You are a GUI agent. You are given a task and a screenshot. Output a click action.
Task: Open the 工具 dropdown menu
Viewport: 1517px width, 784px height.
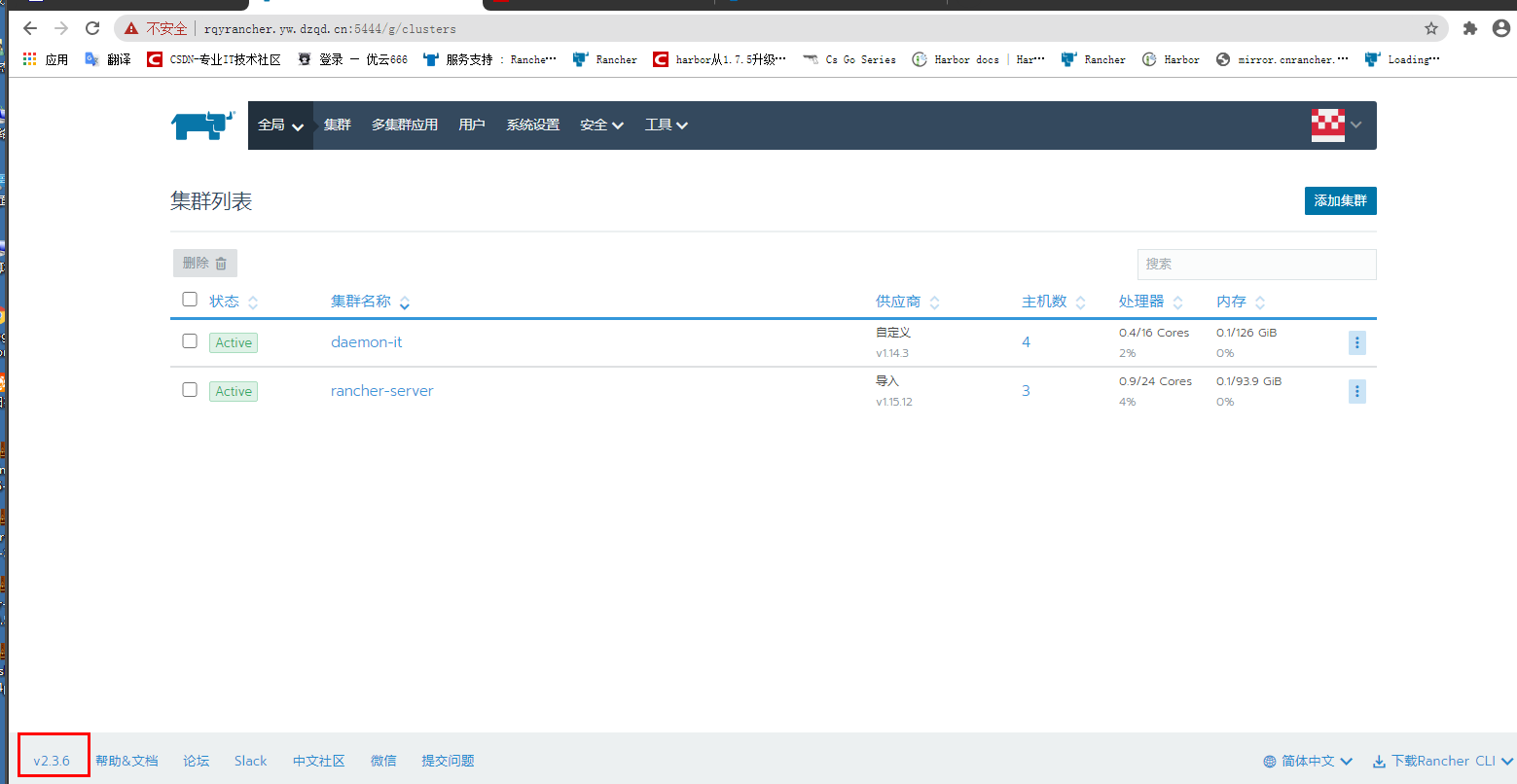(666, 125)
